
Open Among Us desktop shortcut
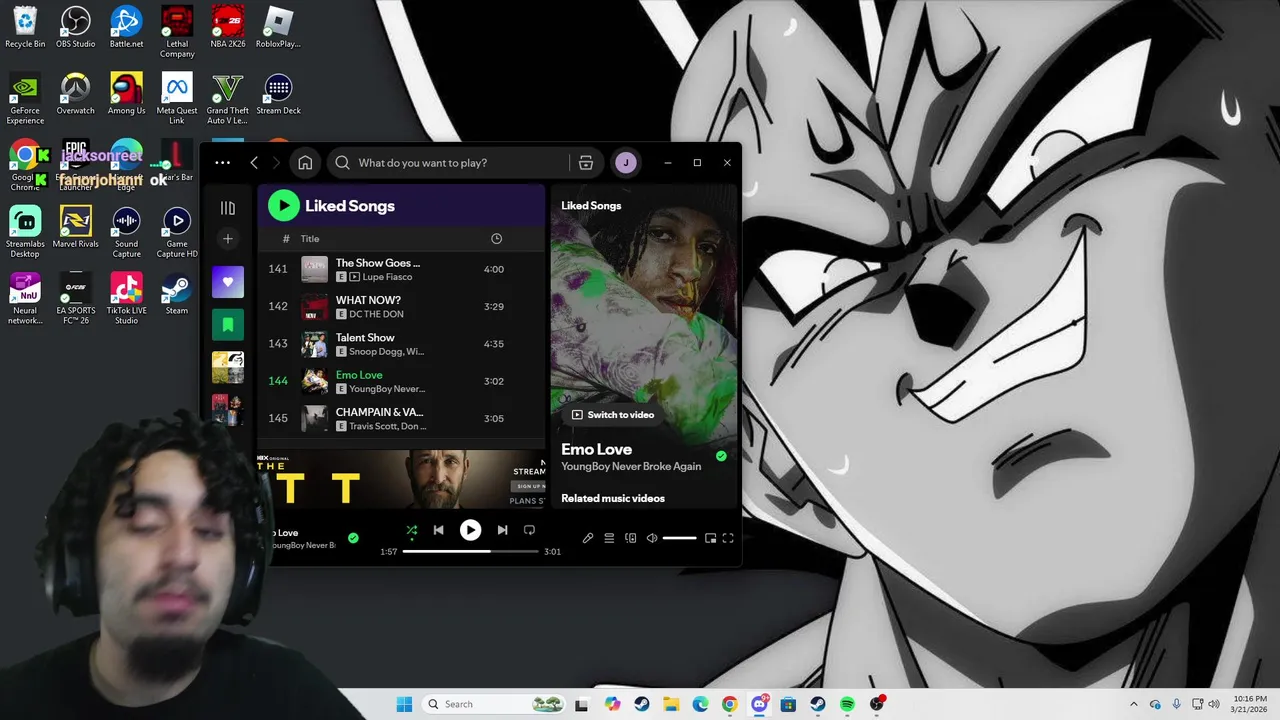[x=126, y=95]
